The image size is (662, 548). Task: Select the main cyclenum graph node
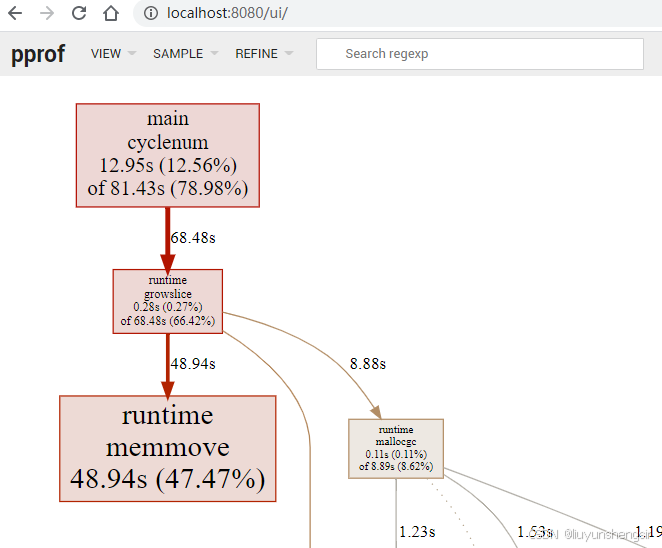(x=168, y=155)
